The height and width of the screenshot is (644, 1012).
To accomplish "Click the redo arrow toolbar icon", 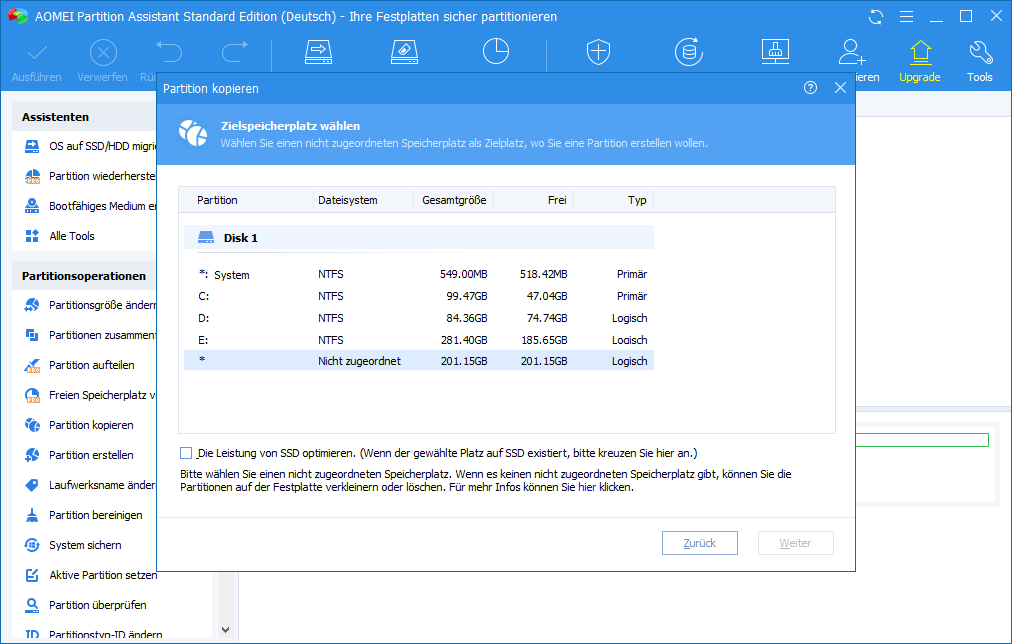I will (234, 52).
